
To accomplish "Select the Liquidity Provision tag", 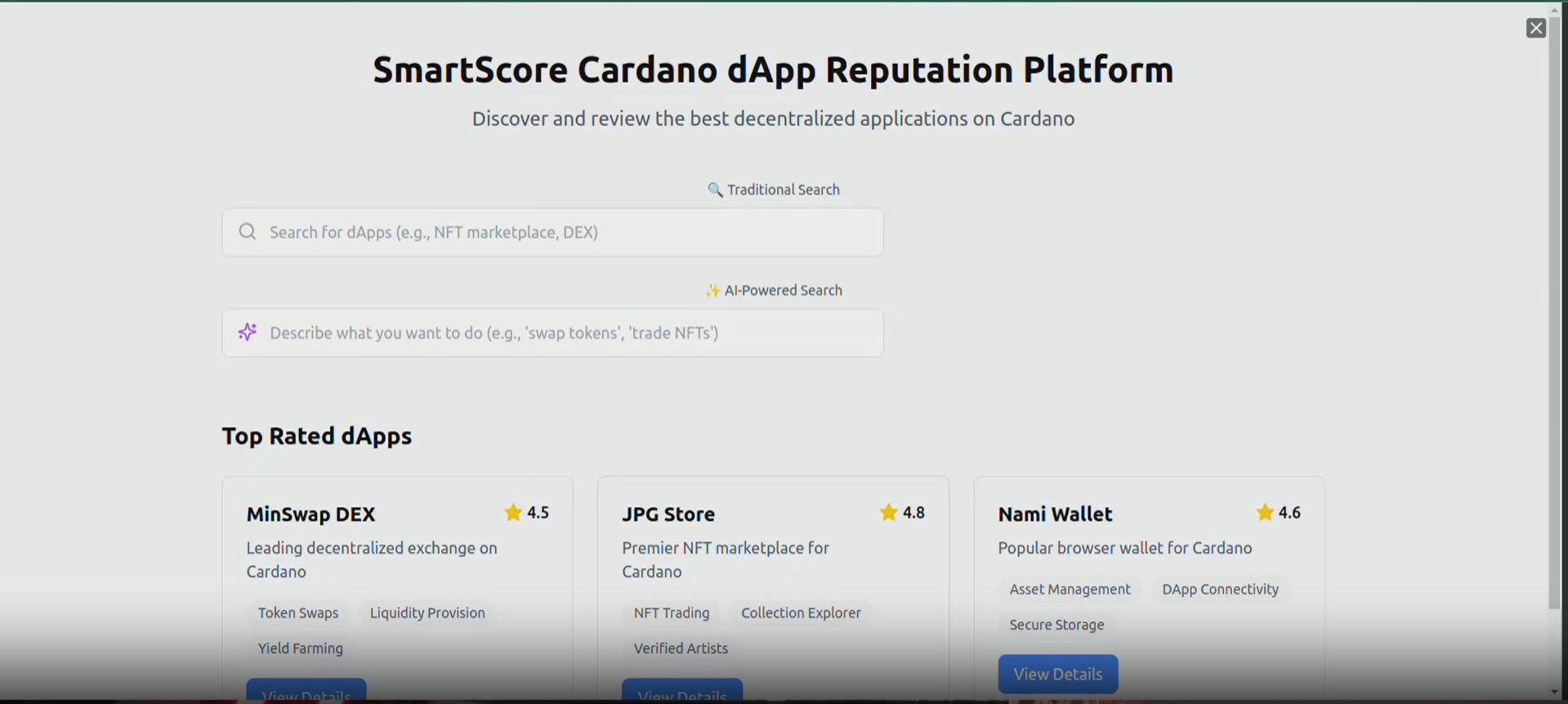I will tap(427, 613).
